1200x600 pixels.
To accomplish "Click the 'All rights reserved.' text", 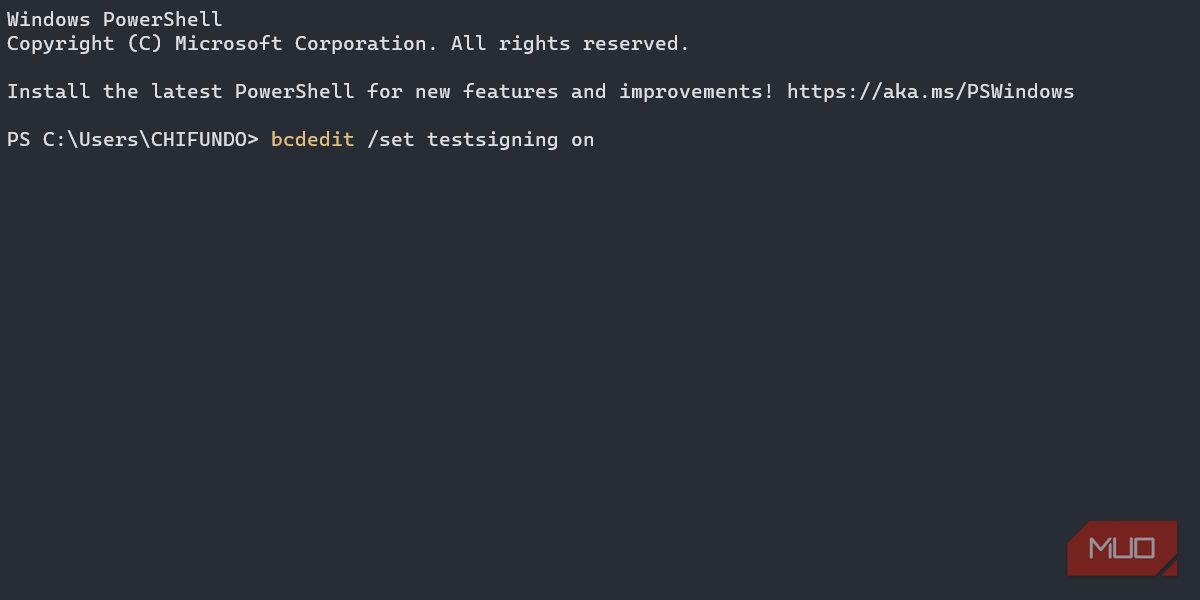I will pyautogui.click(x=570, y=44).
